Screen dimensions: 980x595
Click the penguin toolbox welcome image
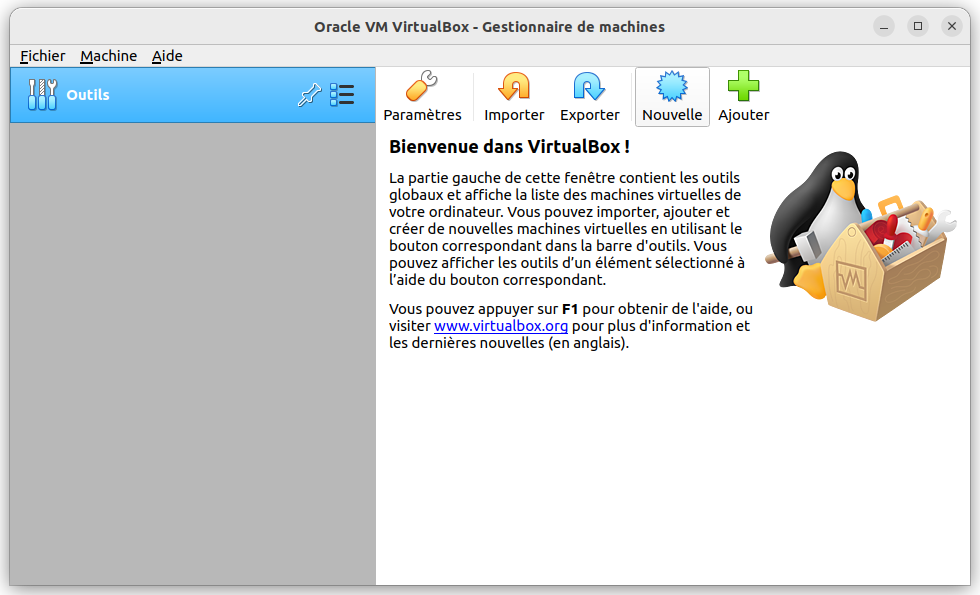[x=861, y=236]
